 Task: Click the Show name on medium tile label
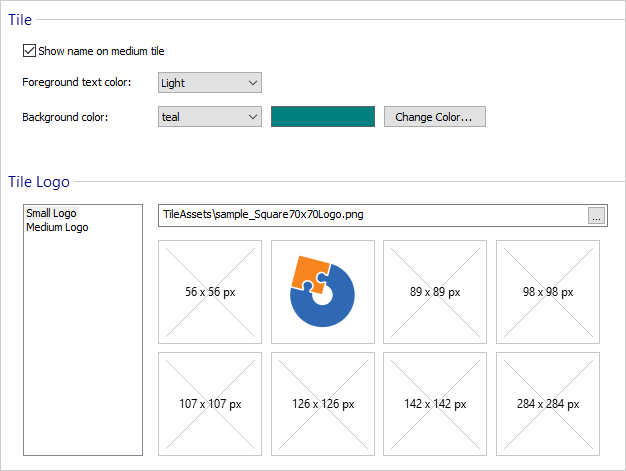101,51
